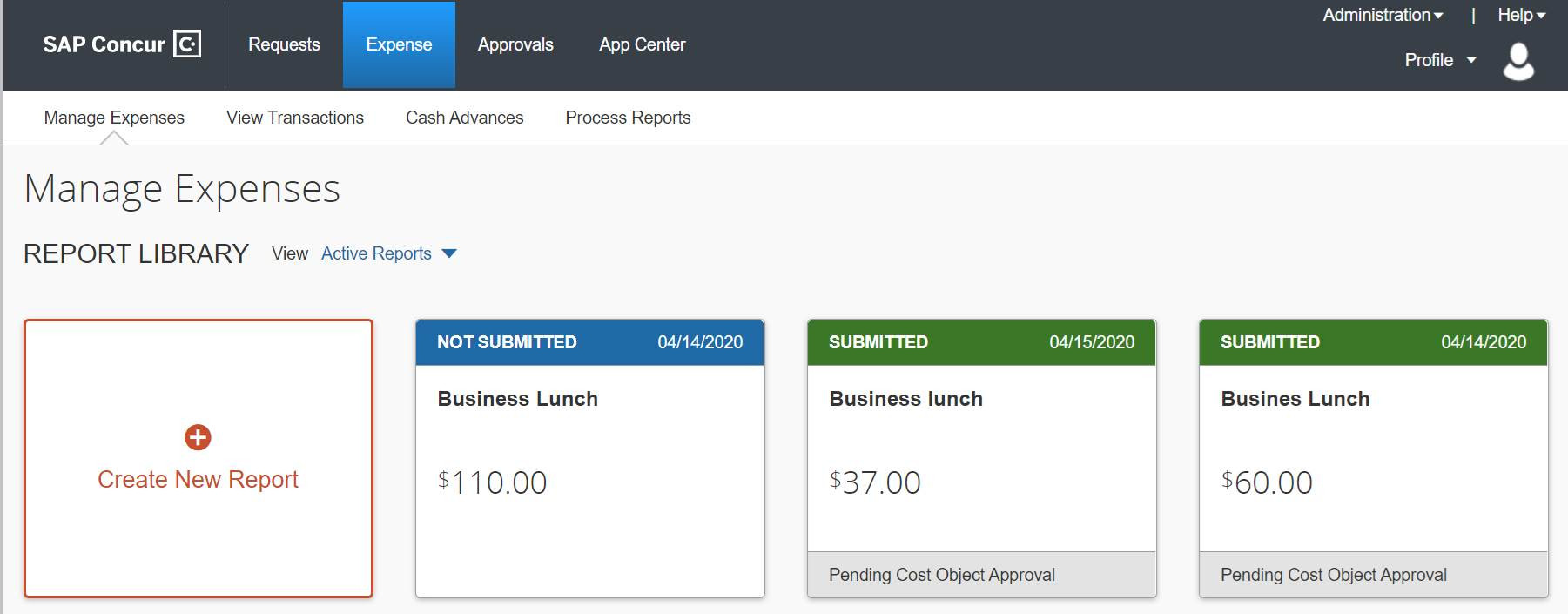Click the Create New Report text
The width and height of the screenshot is (1568, 614).
click(198, 479)
